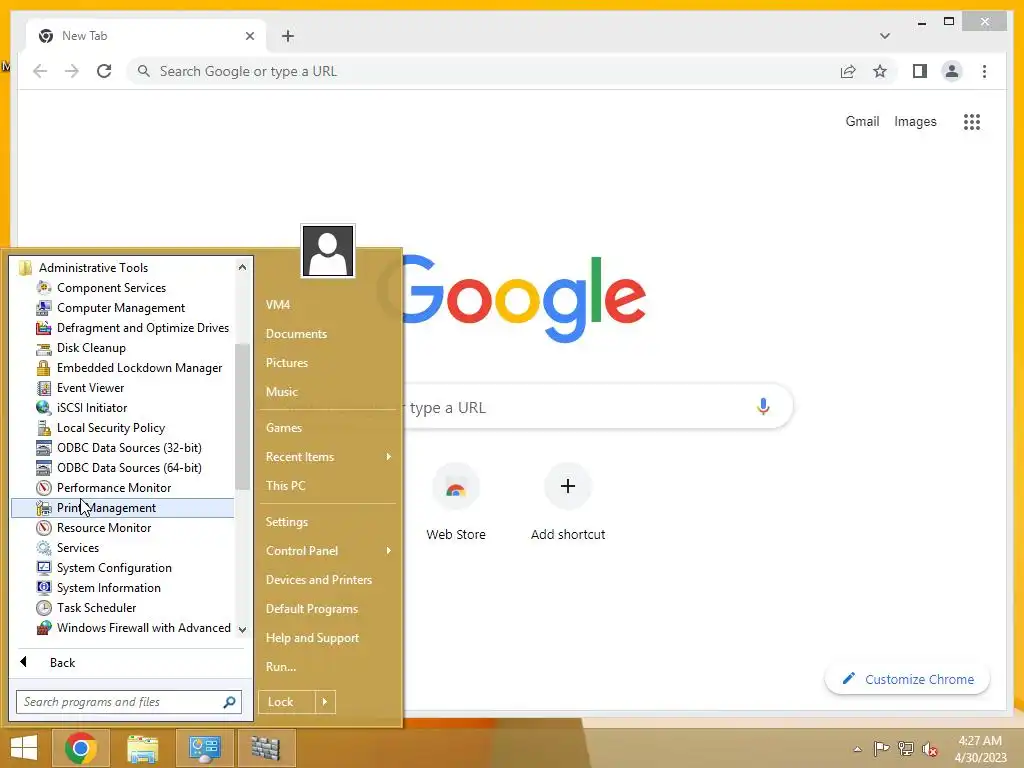Expand shutdown options arrow beside Lock

(x=325, y=702)
